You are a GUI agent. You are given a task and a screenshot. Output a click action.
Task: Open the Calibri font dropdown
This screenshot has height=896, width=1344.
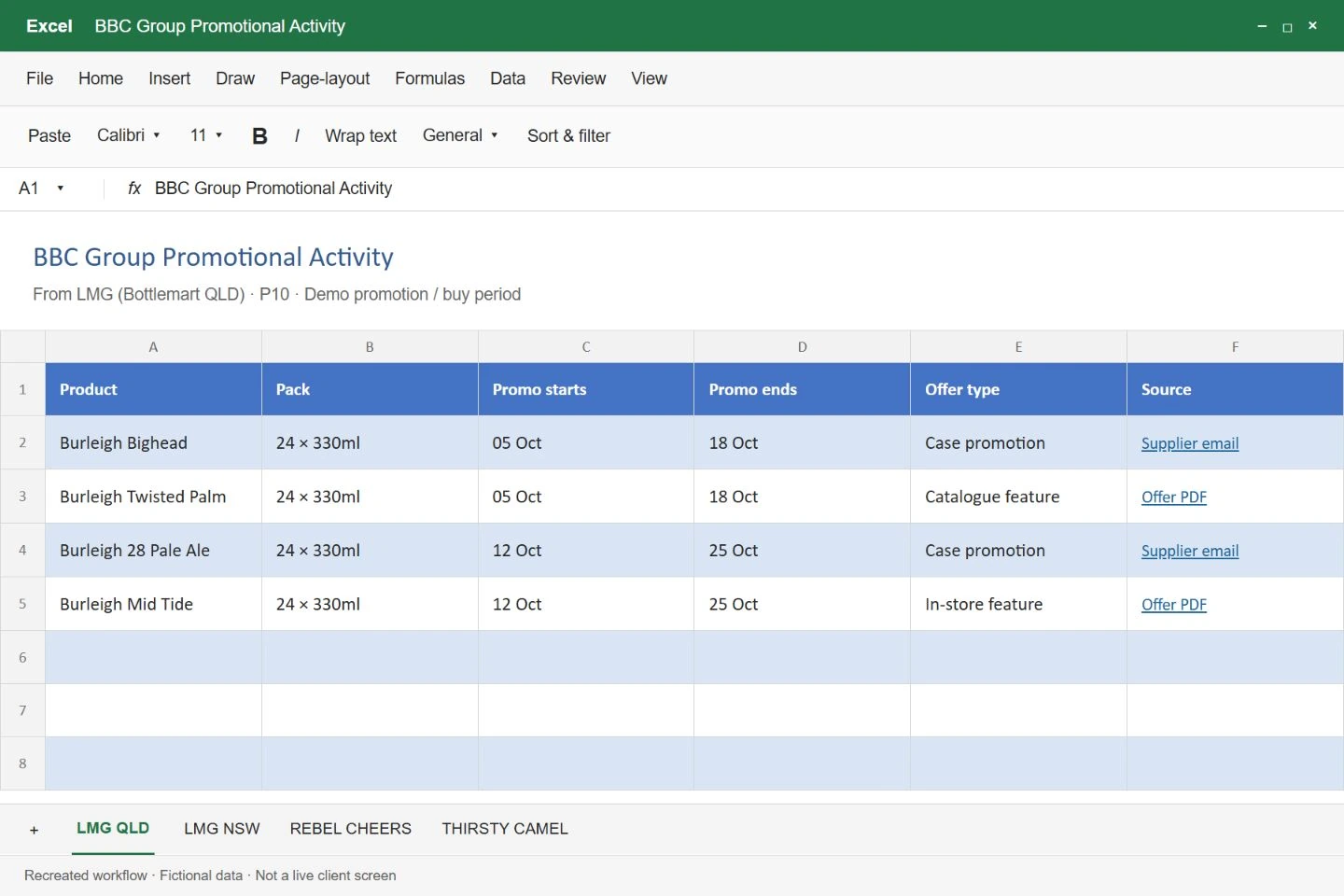(x=129, y=135)
